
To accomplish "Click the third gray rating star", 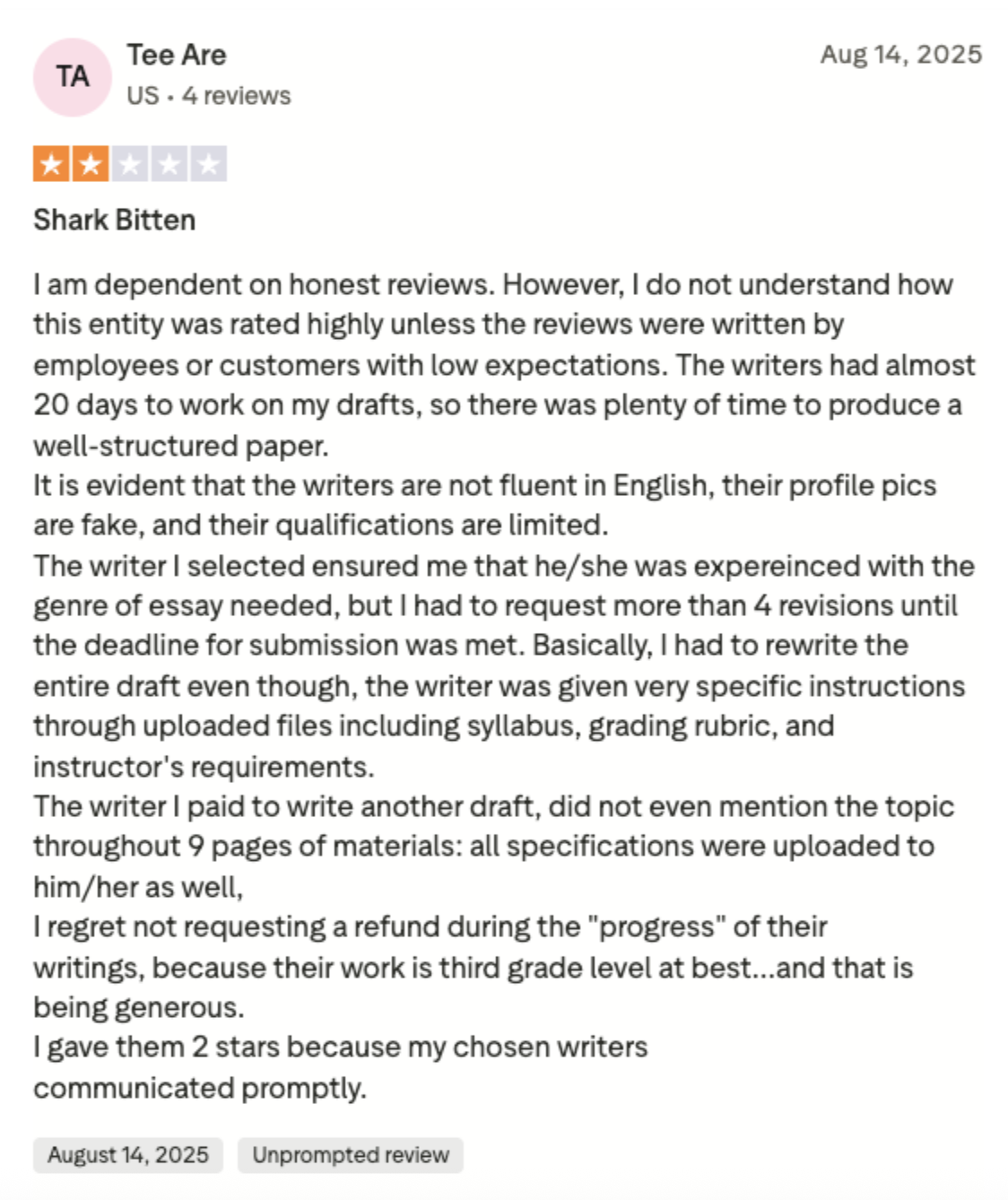I will pos(130,164).
